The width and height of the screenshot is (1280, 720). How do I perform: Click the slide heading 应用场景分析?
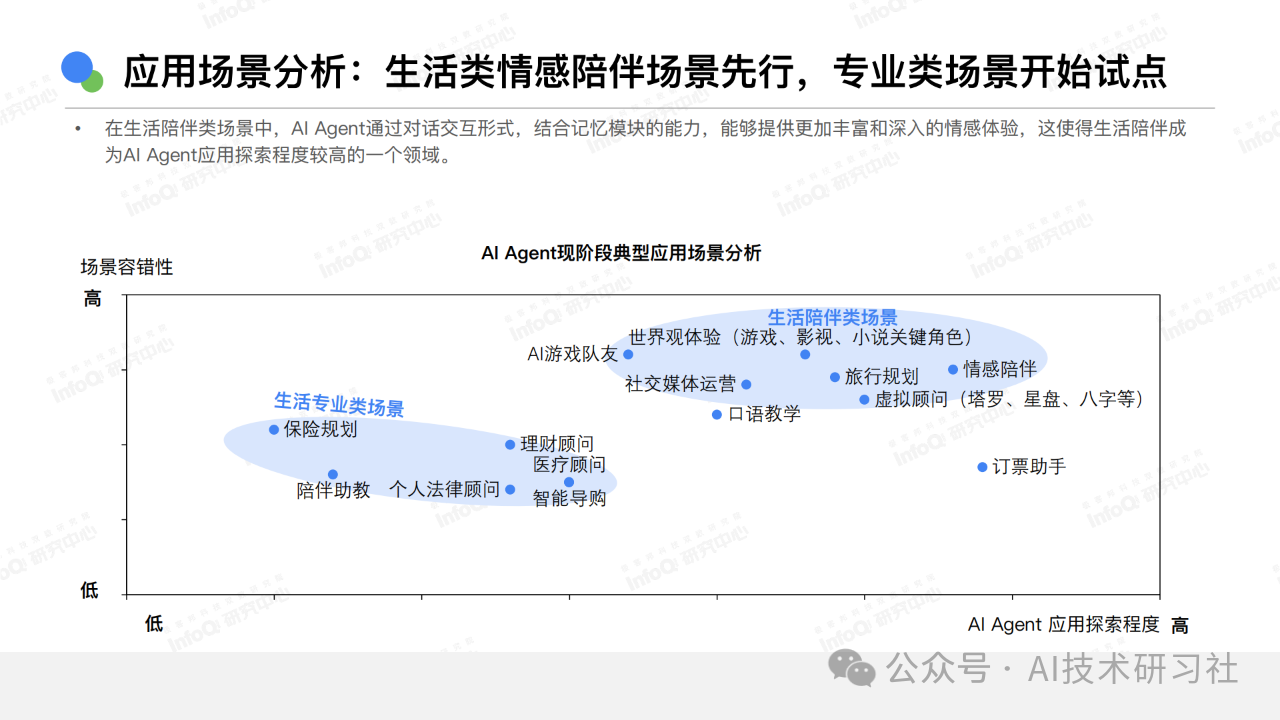point(234,72)
